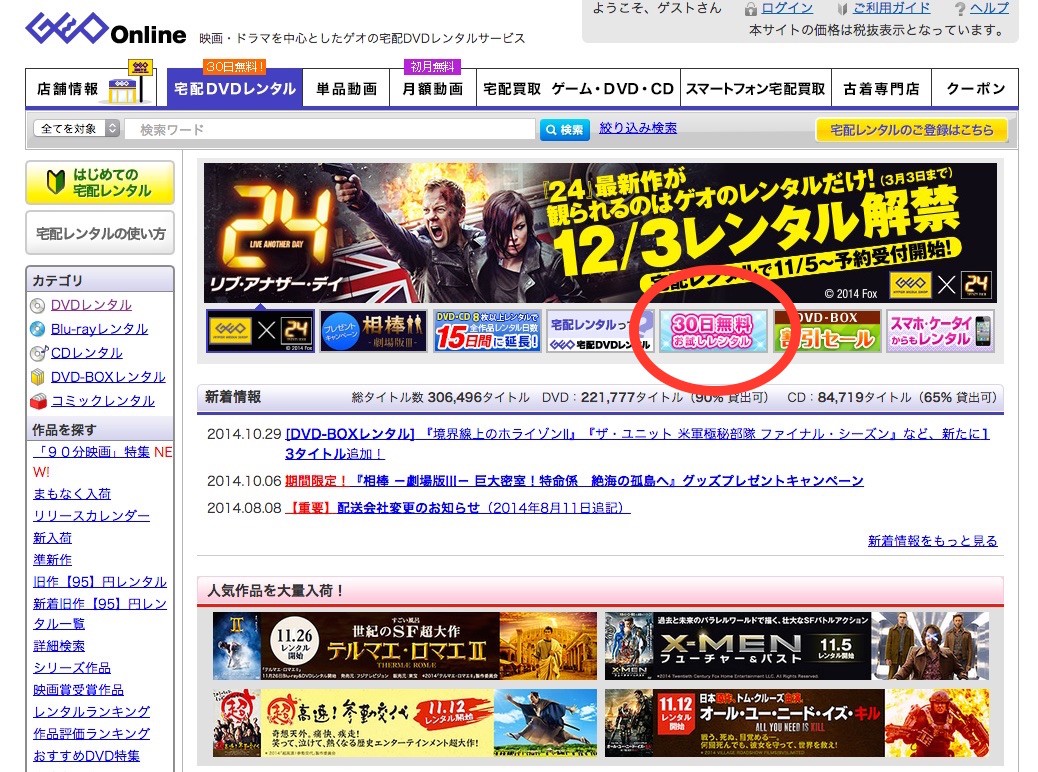Click the 検索ワード search input field
Viewport: 1038px width, 772px height.
click(x=329, y=129)
